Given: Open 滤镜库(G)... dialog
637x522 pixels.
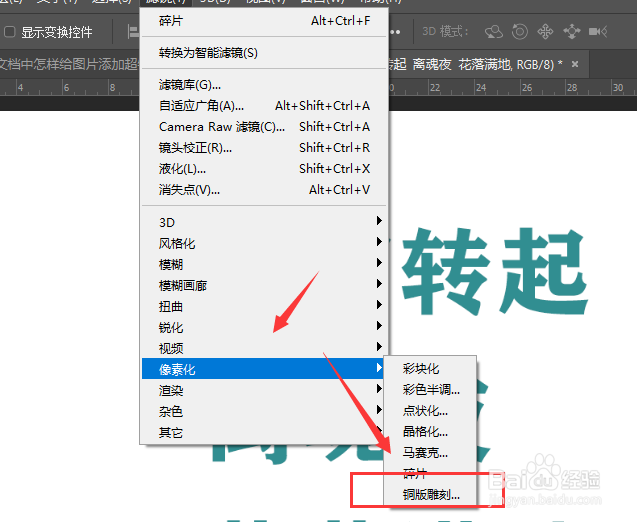Looking at the screenshot, I should pos(264,84).
